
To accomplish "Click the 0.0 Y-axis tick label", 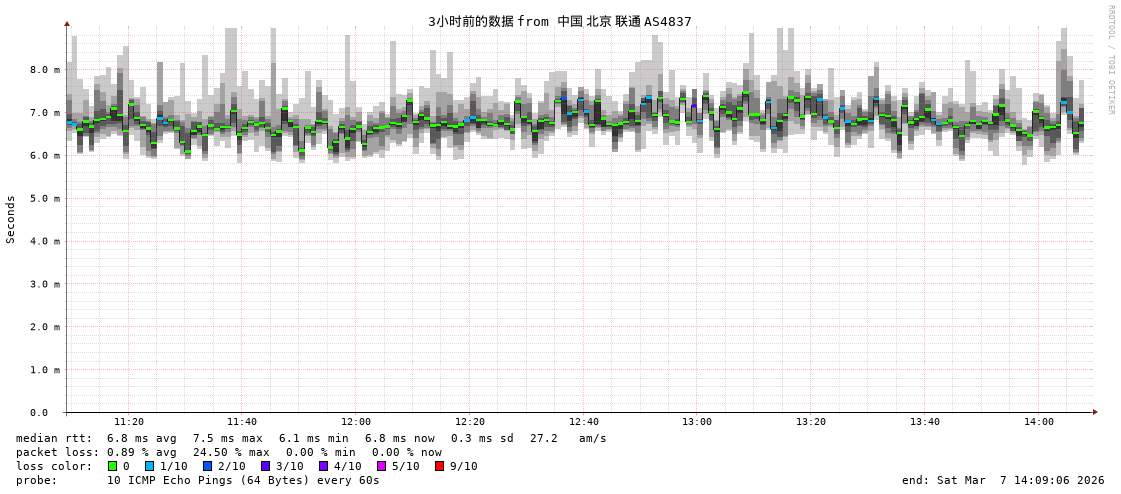I will click(x=39, y=413).
